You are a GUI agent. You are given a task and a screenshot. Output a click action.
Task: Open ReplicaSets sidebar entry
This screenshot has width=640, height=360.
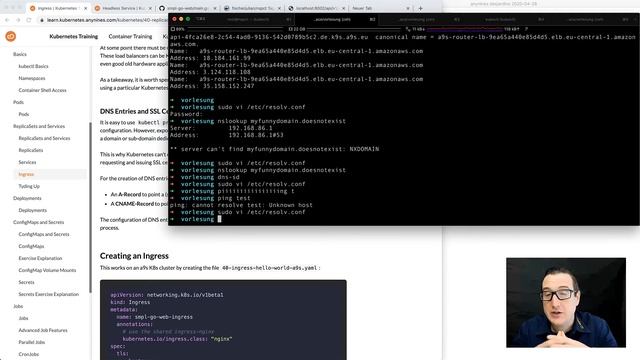pos(31,150)
